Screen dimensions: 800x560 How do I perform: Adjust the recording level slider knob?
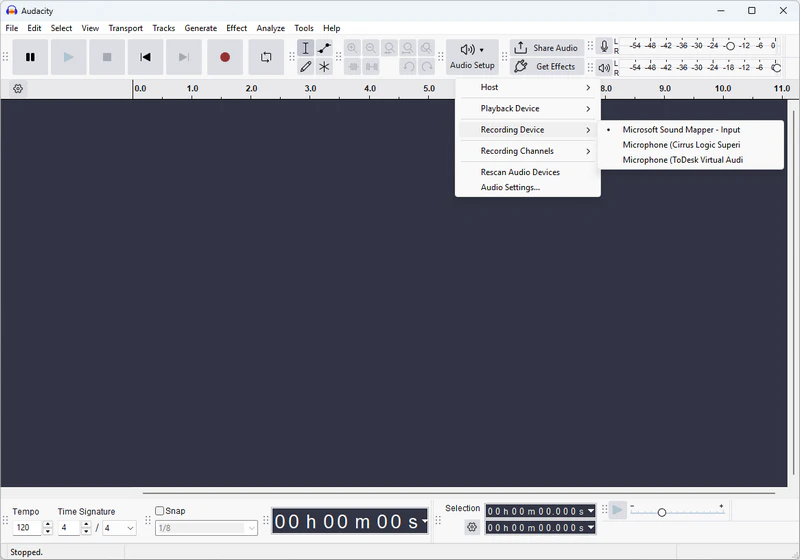(x=730, y=46)
